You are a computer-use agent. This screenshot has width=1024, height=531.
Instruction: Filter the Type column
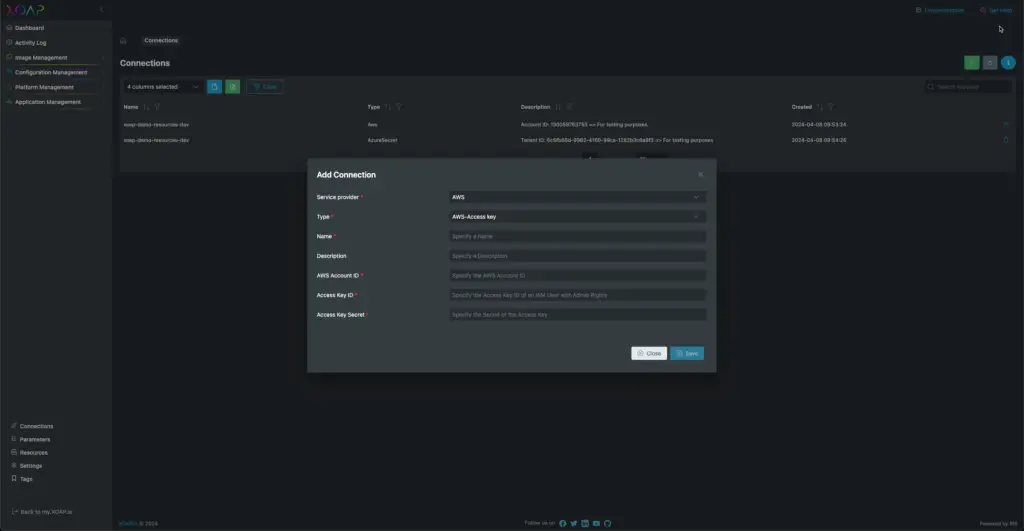click(x=399, y=107)
